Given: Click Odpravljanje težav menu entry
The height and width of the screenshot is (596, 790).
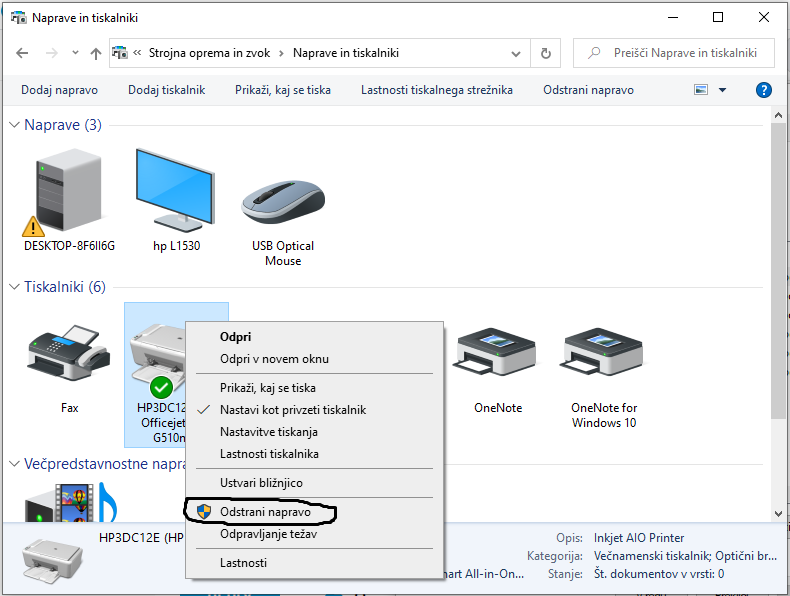Looking at the screenshot, I should tap(268, 534).
